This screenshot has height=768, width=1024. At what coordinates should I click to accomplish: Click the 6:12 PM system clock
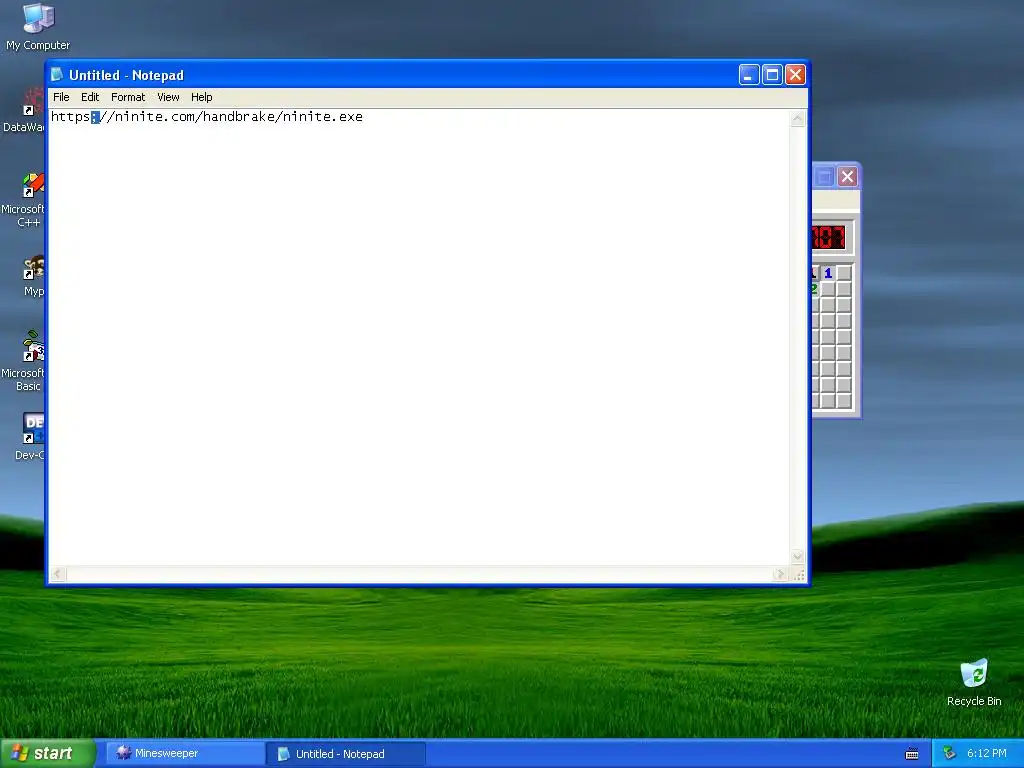986,754
